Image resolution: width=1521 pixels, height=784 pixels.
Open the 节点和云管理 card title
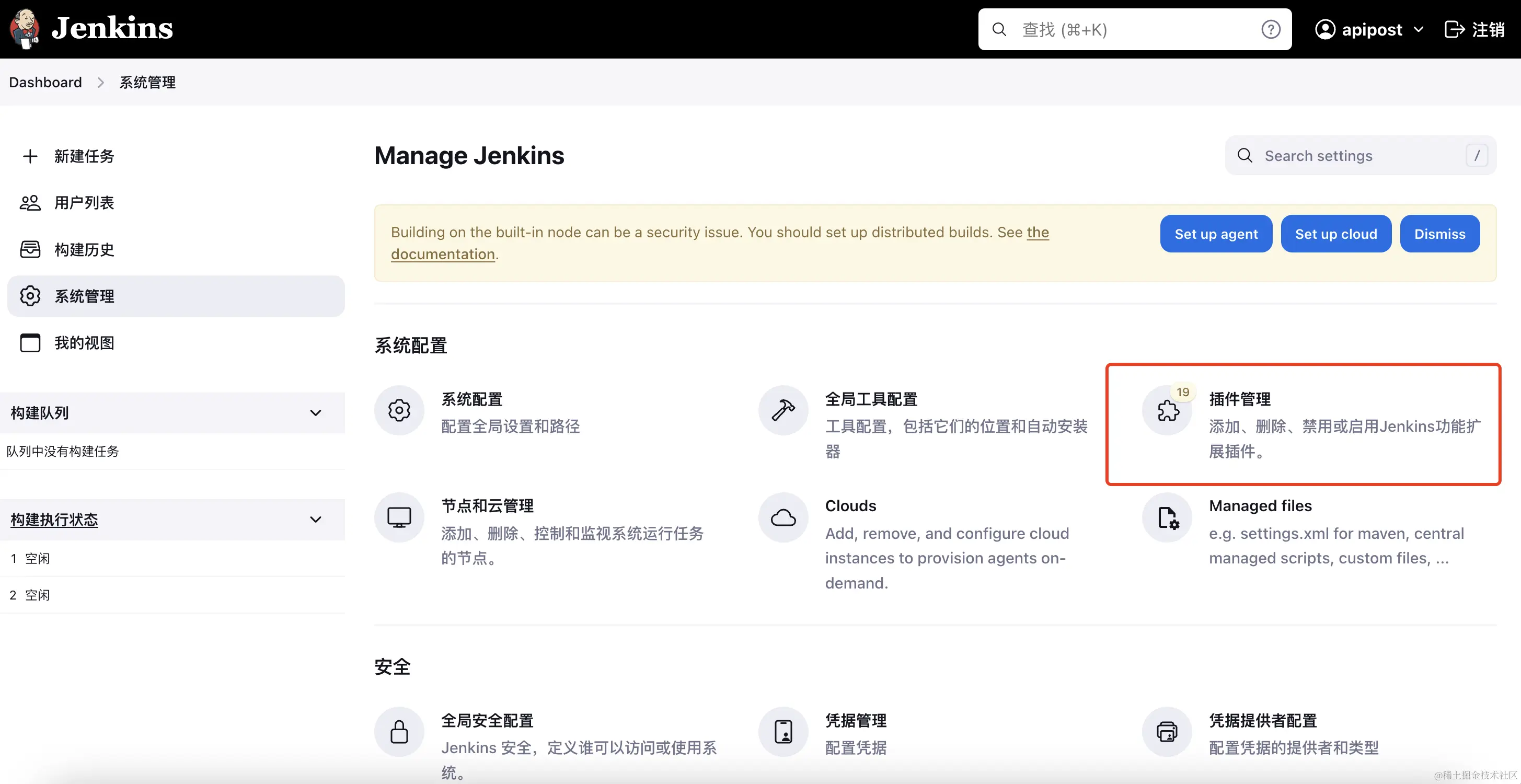(x=487, y=506)
